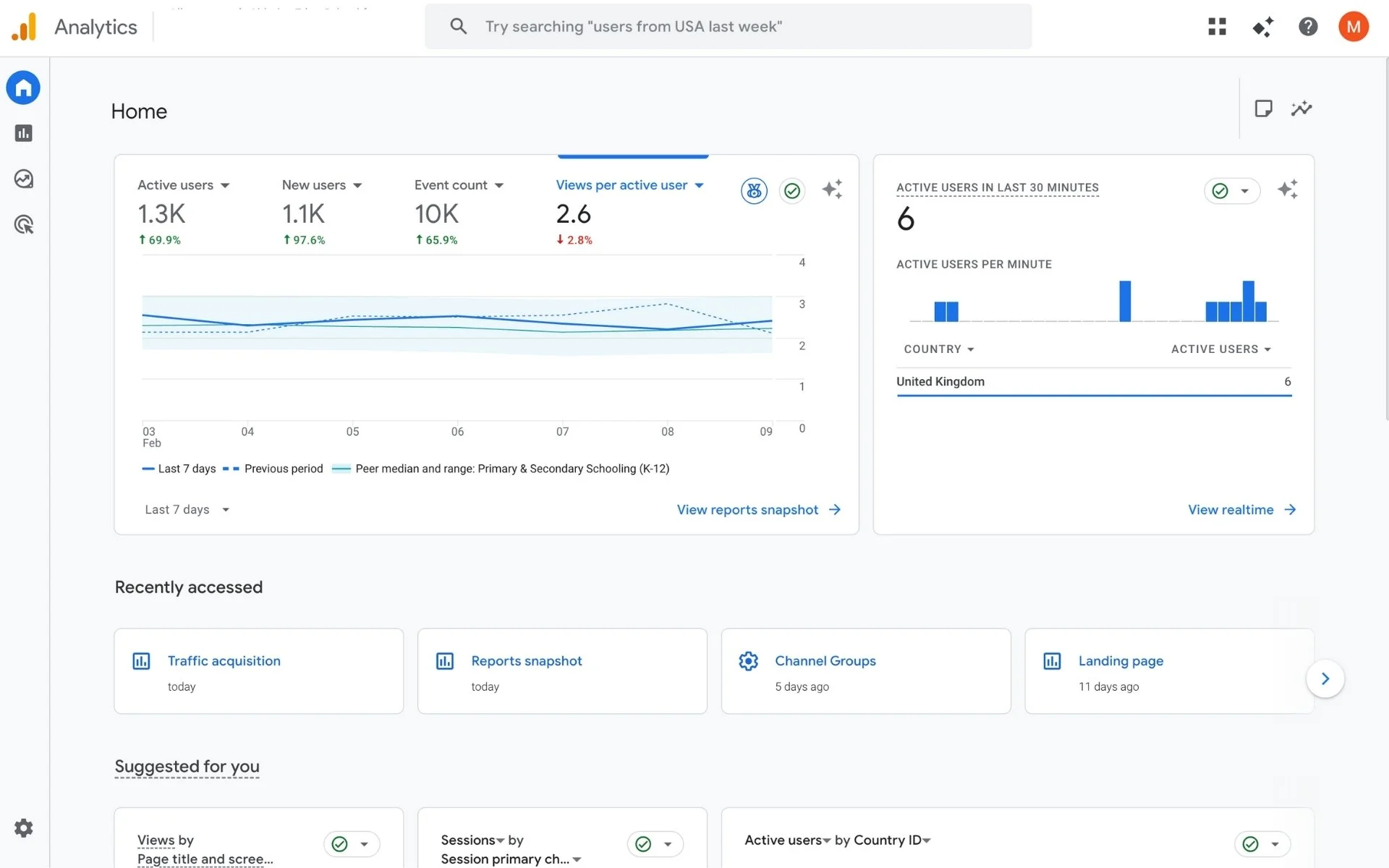The image size is (1389, 868).
Task: Open the Admin settings gear
Action: [23, 828]
